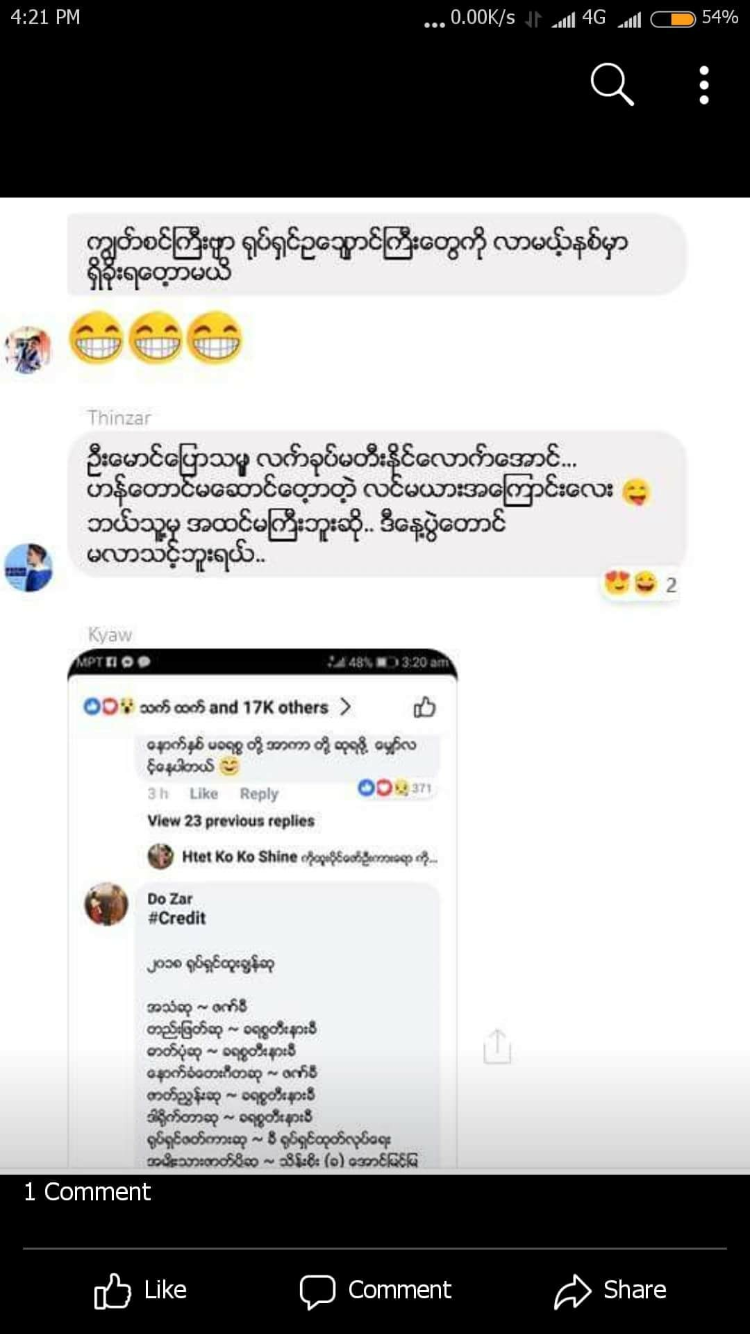The width and height of the screenshot is (750, 1334).
Task: Tap the 4G signal indicator
Action: [x=595, y=18]
